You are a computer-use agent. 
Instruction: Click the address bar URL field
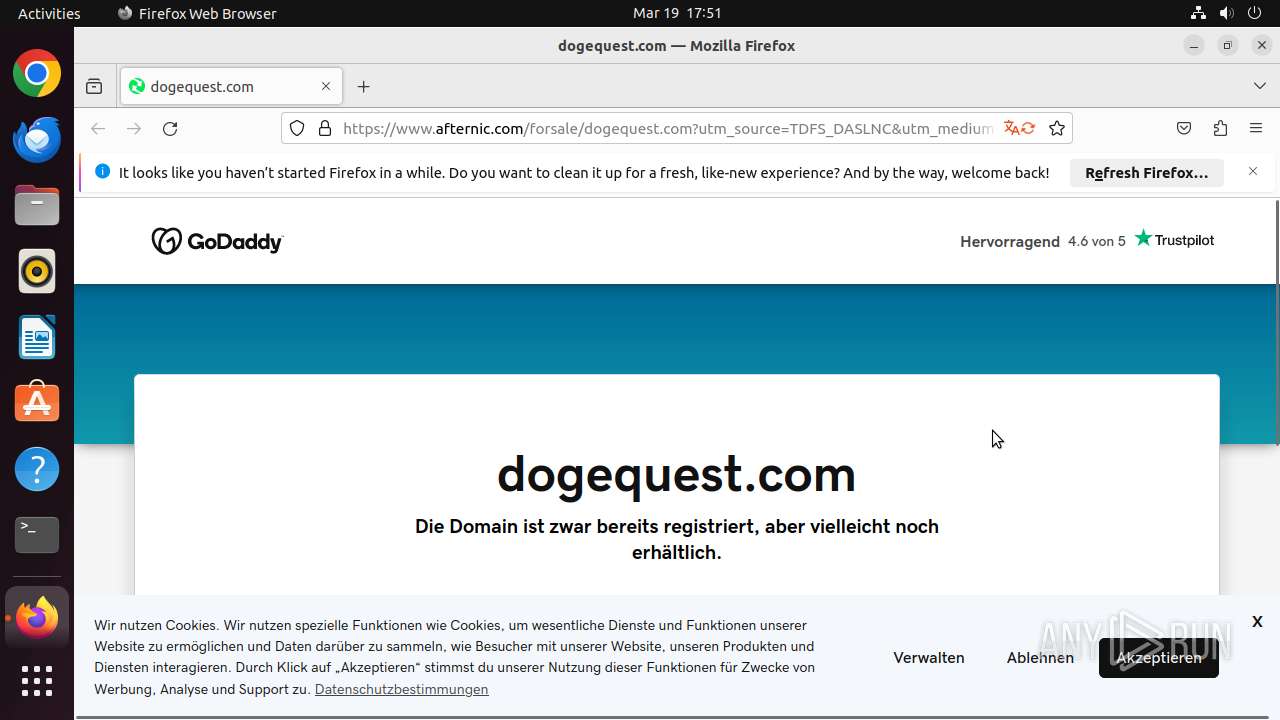(667, 128)
